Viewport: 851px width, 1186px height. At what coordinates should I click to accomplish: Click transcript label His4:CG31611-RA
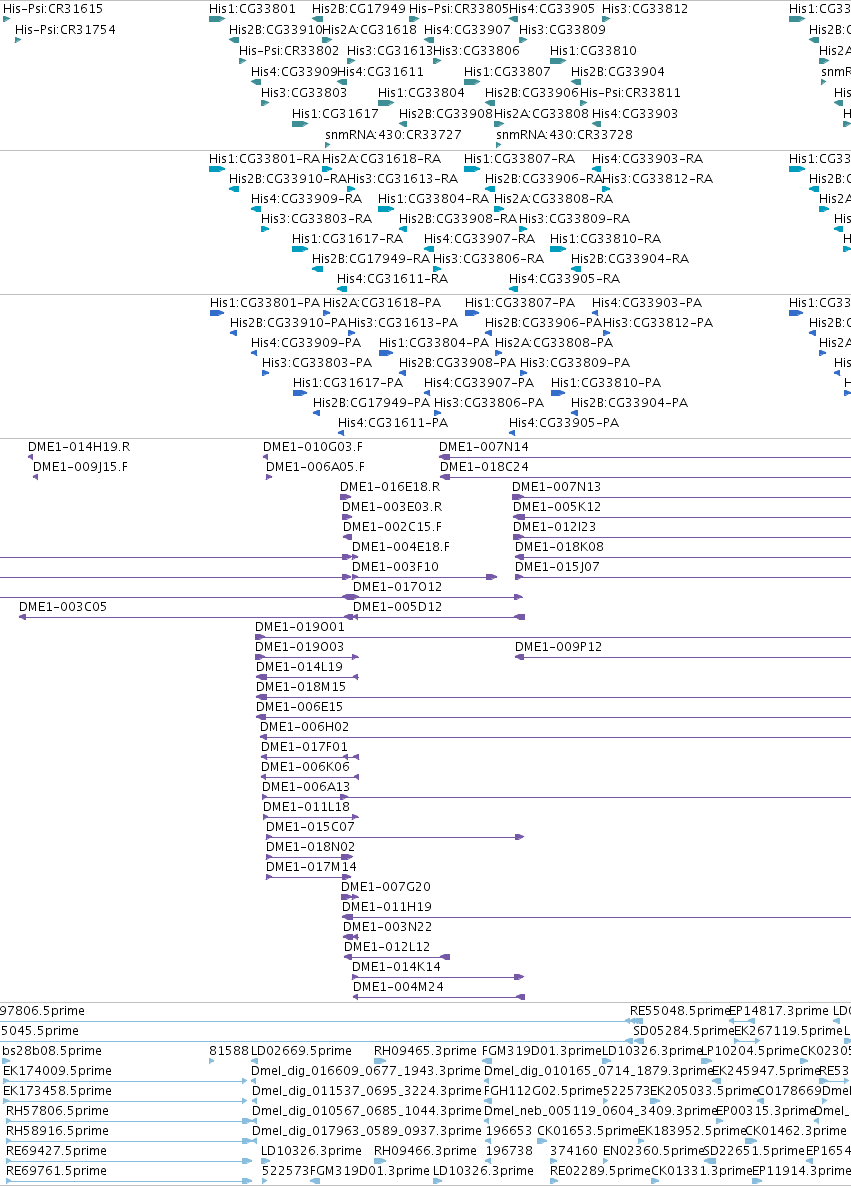(393, 278)
